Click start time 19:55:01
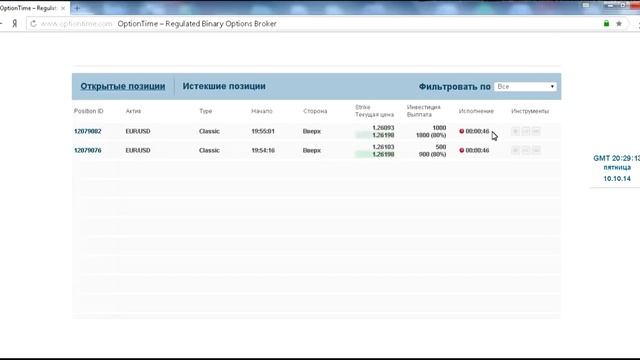Viewport: 640px width, 360px height. (263, 131)
